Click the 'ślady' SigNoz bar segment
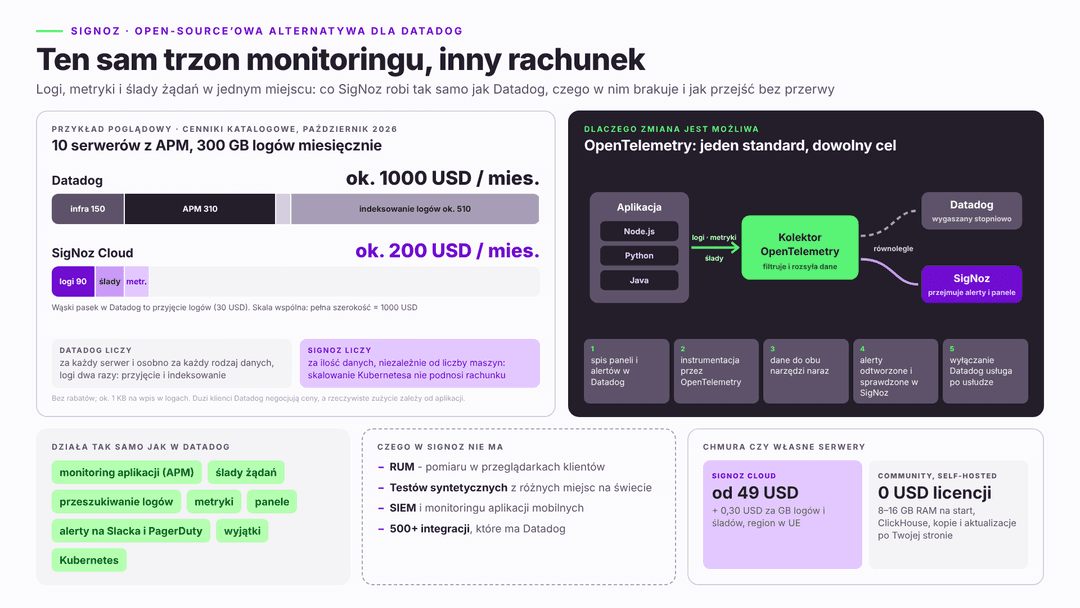Image resolution: width=1080 pixels, height=608 pixels. point(110,282)
